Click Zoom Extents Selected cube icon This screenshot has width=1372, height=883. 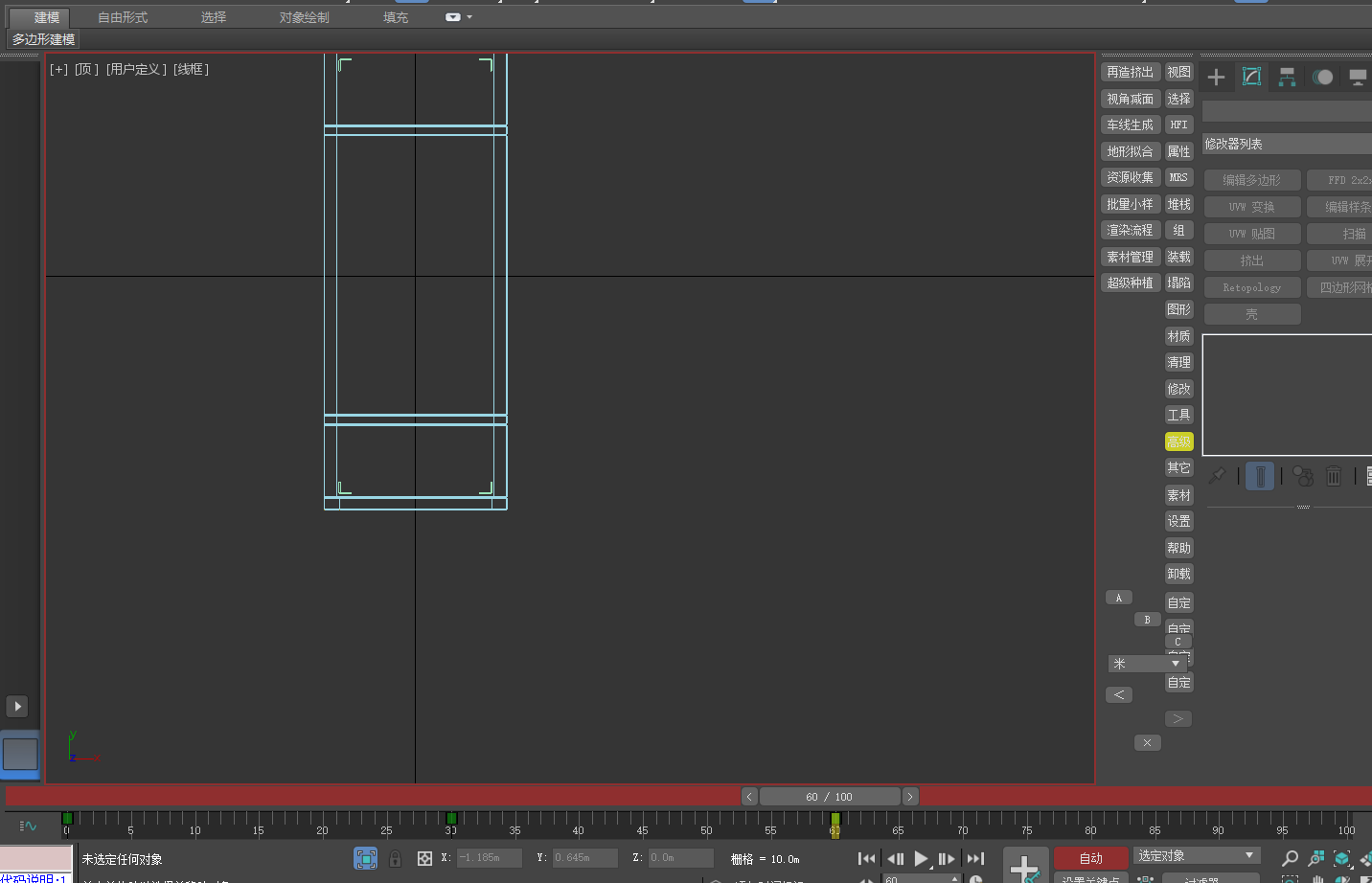tap(1342, 859)
